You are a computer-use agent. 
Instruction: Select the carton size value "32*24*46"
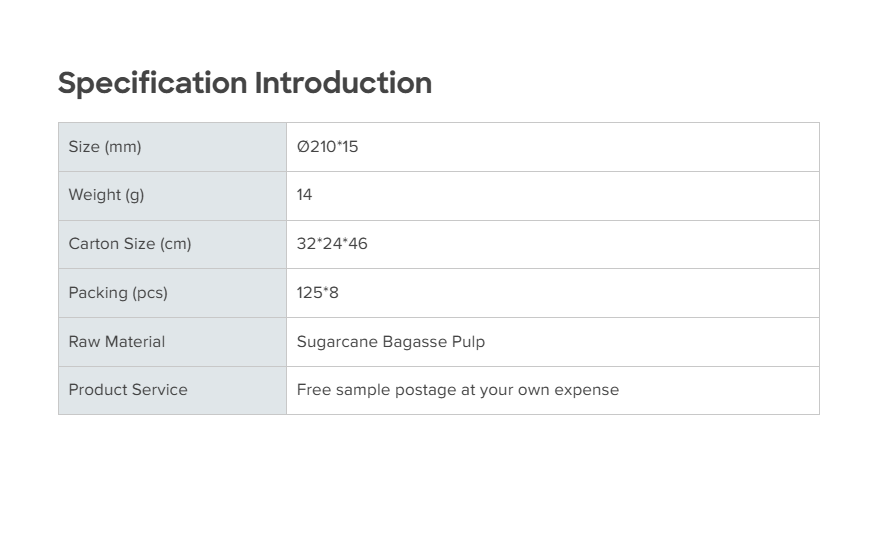[332, 244]
